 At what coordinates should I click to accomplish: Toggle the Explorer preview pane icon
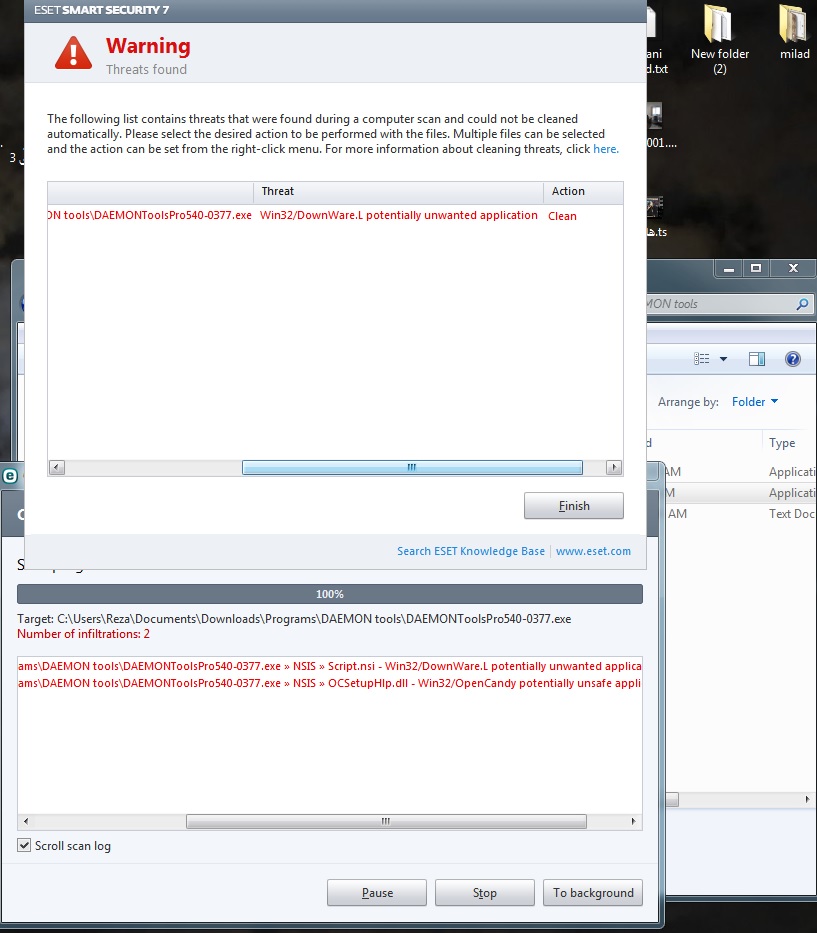coord(757,359)
